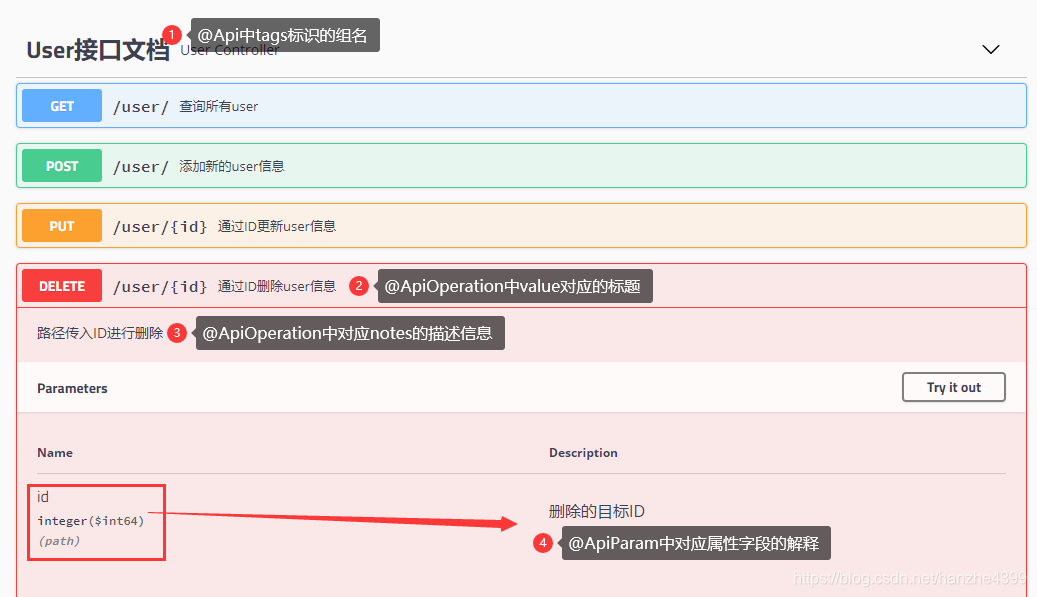The height and width of the screenshot is (597, 1037).
Task: Click the (path) parameter location text
Action: pos(59,541)
